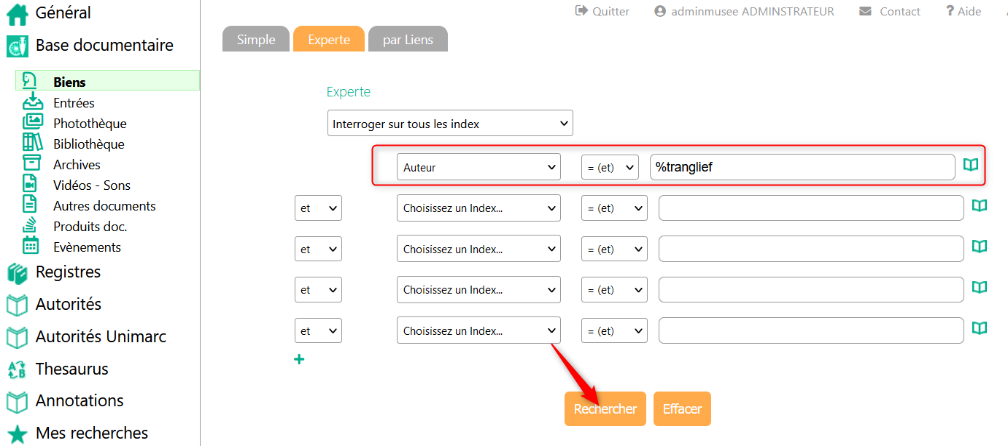The image size is (1008, 446).
Task: Expand 'Interroger sur tous les index' dropdown
Action: pos(450,123)
